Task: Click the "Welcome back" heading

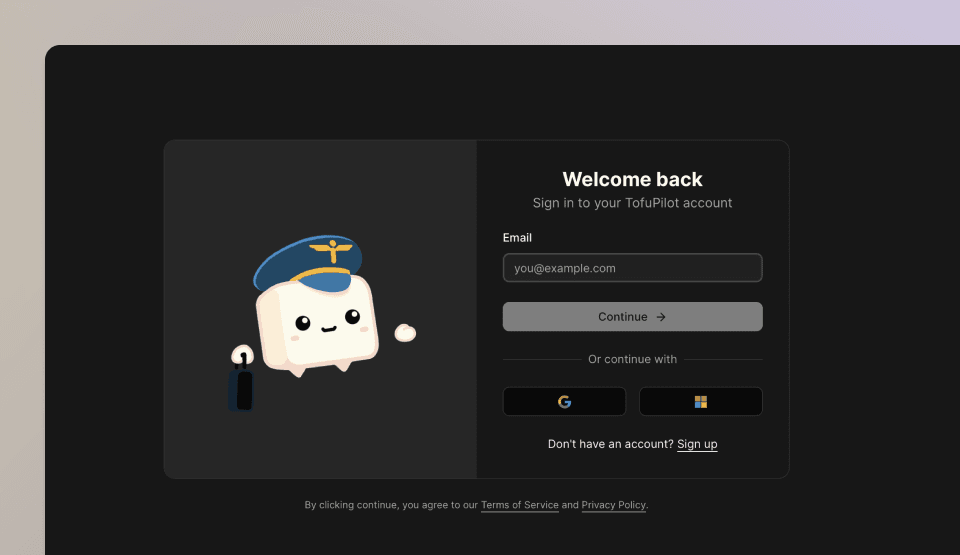Action: click(x=632, y=179)
